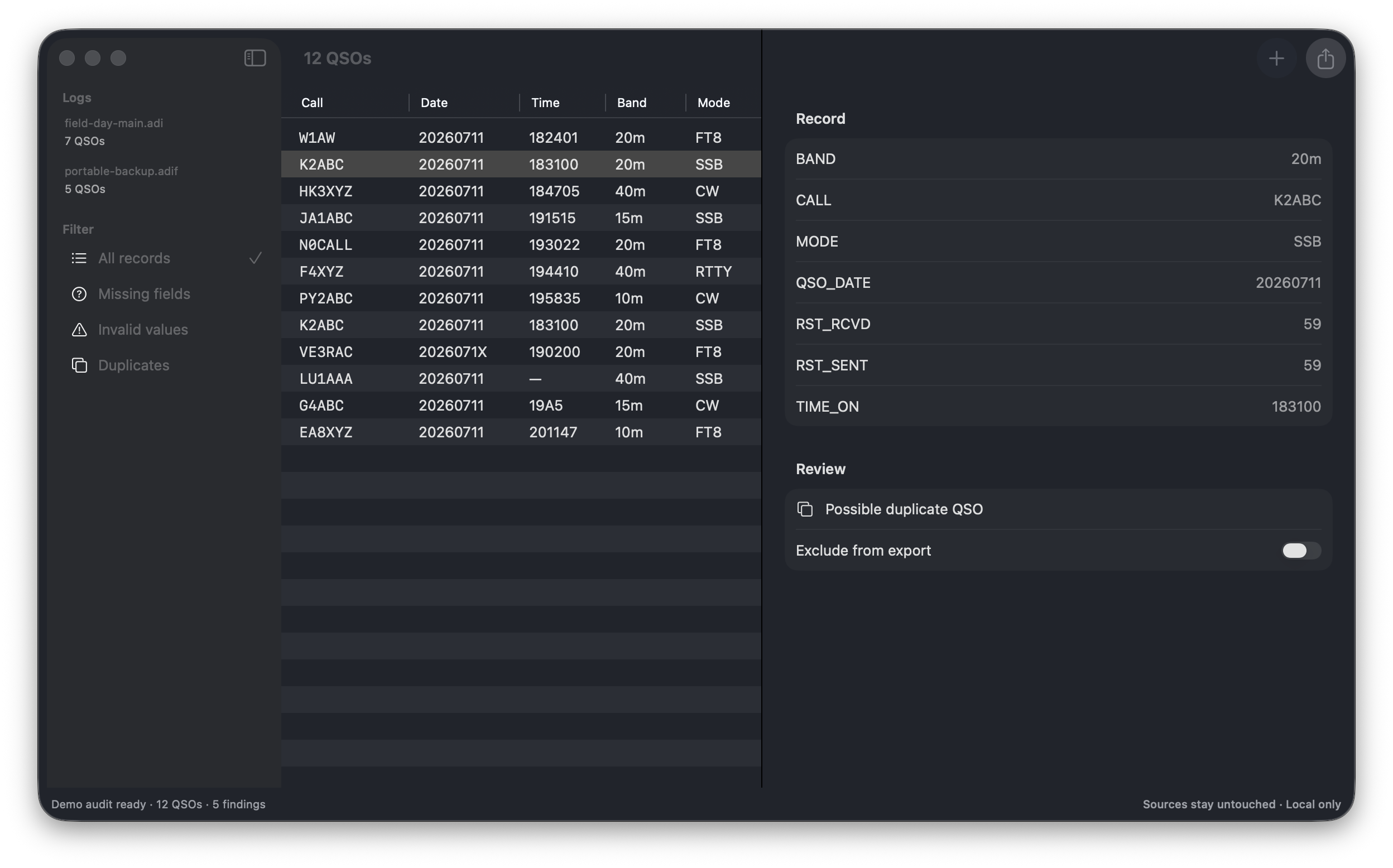Click the Missing fields question mark icon
The image size is (1393, 868).
click(79, 294)
